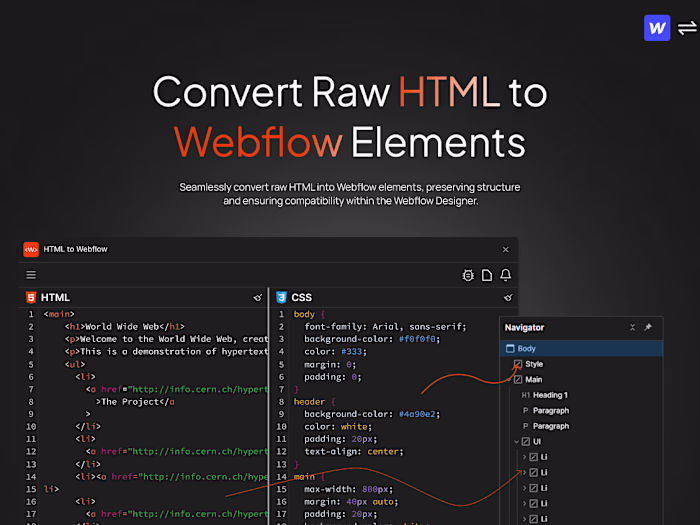Viewport: 700px width, 525px height.
Task: Click the <ul> tag on HTML line 5
Action: pos(75,364)
